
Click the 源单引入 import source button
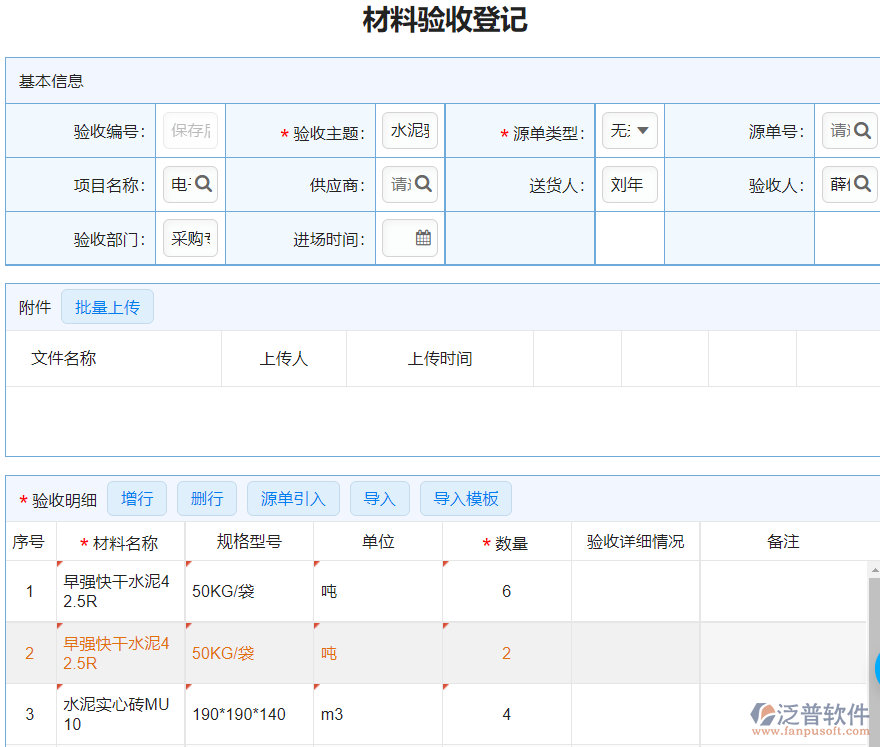[293, 498]
